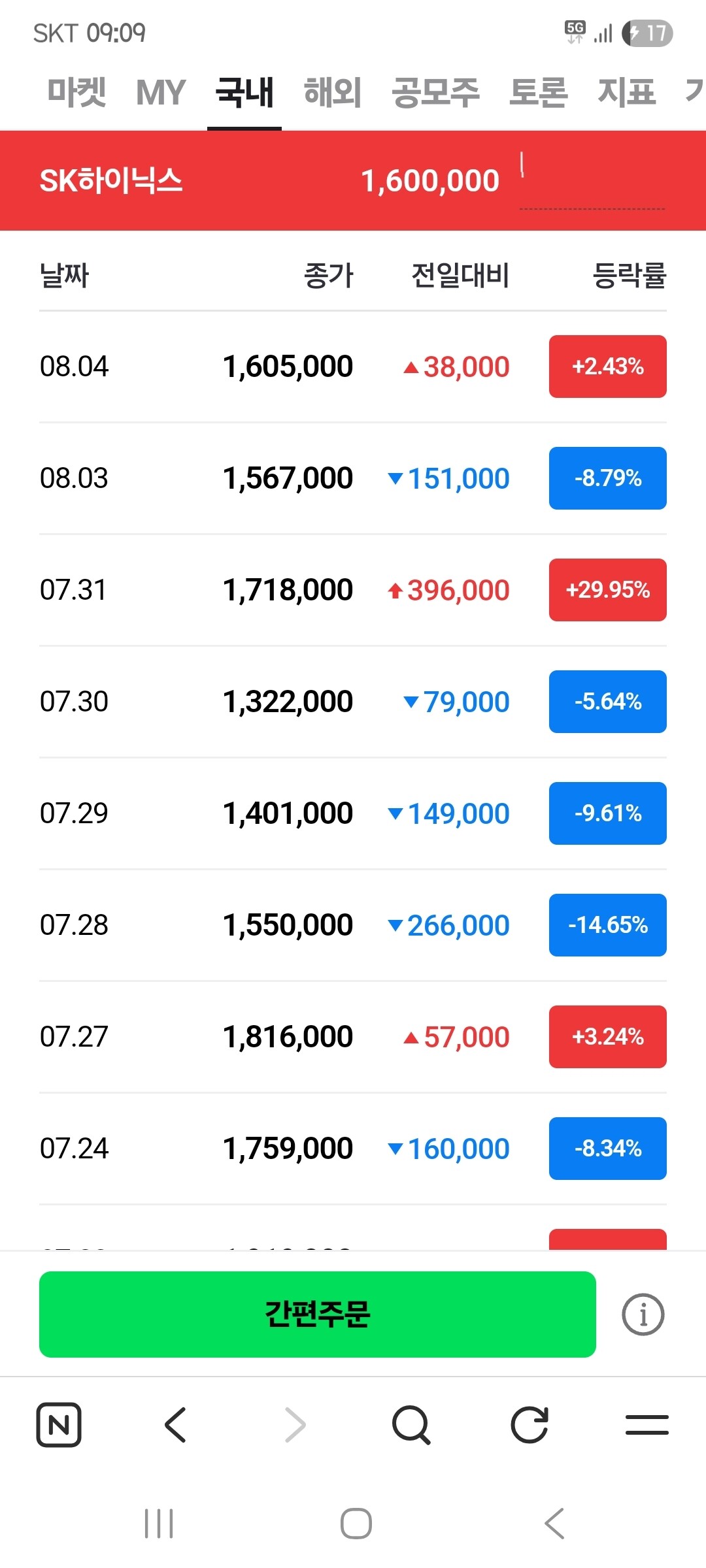Go back using browser back arrow
Screen dimensions: 706x1568
[176, 1424]
